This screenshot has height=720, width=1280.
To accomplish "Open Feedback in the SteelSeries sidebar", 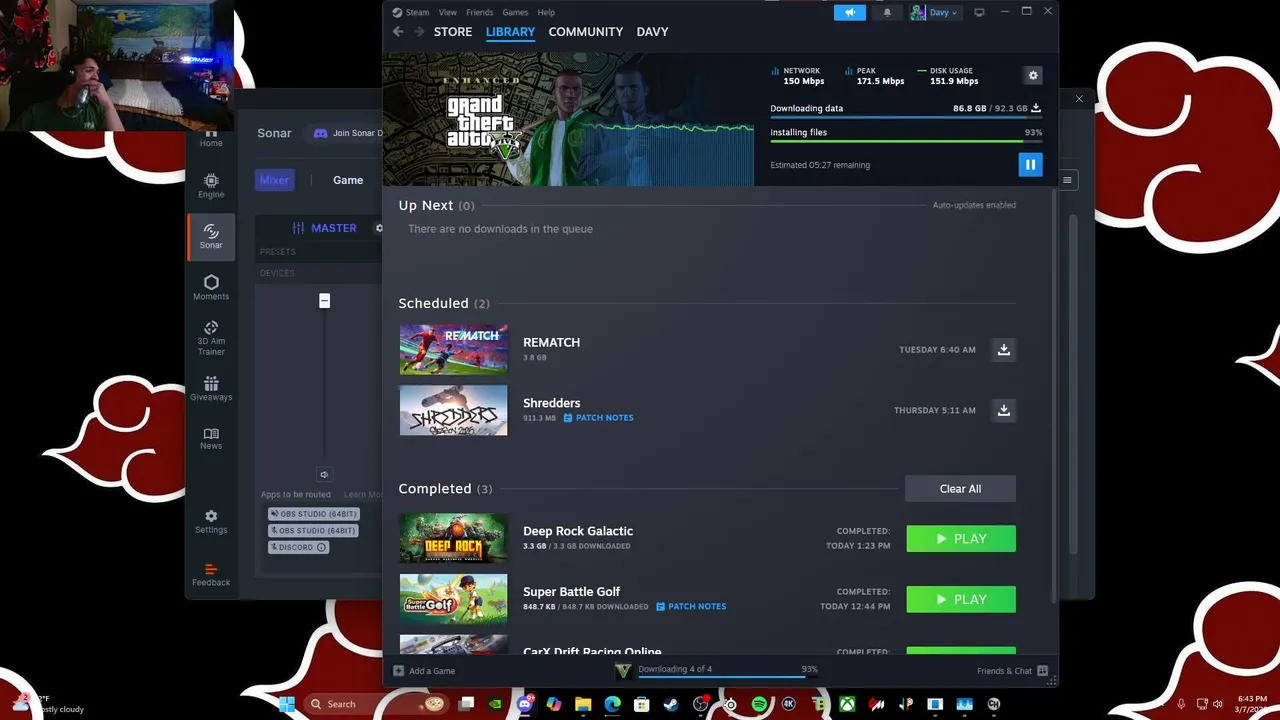I will [211, 574].
